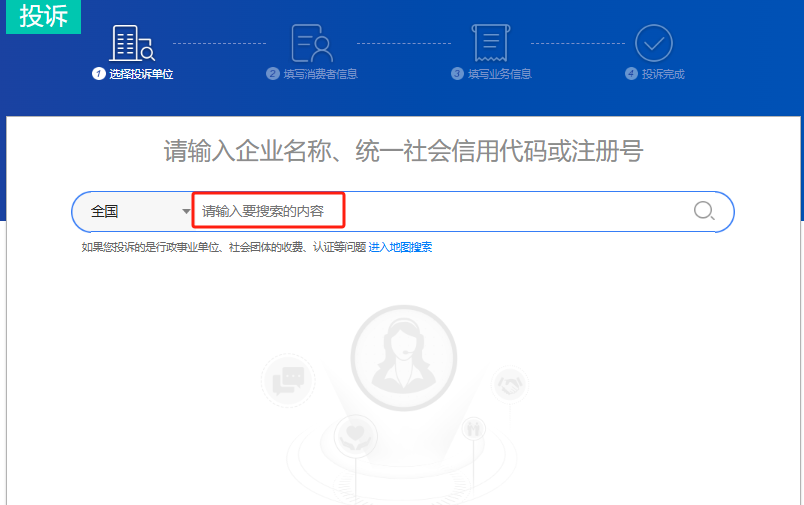This screenshot has width=804, height=505.
Task: Click the customer service agent illustration
Action: pos(404,358)
